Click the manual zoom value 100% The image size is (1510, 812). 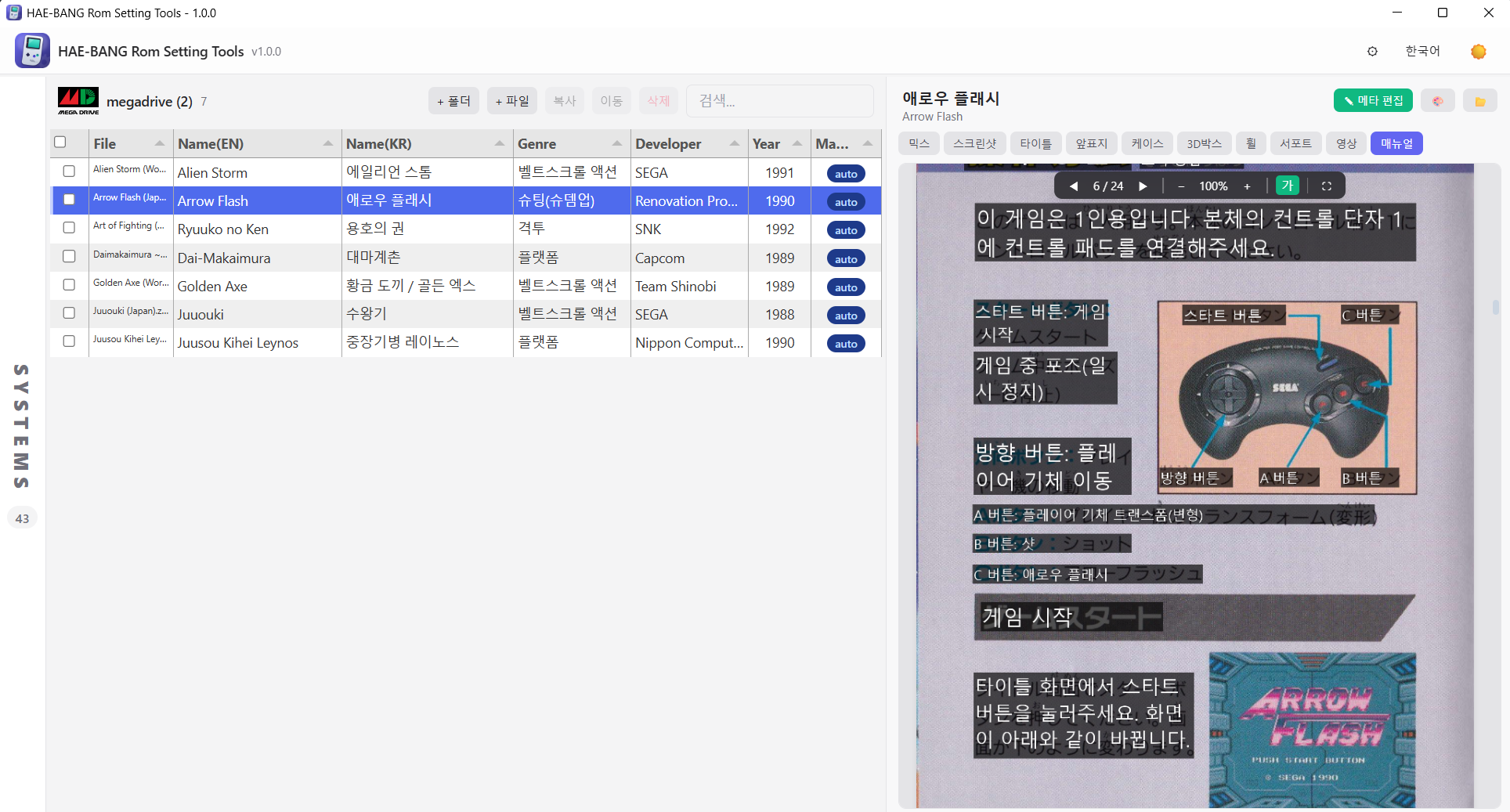coord(1213,186)
